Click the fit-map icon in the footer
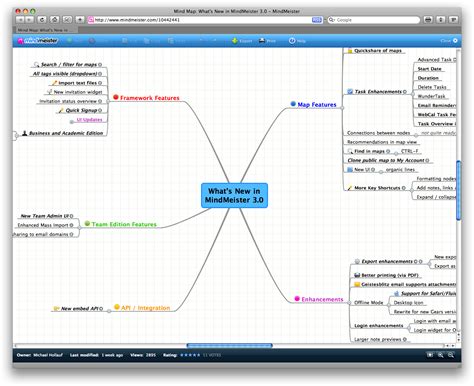 pyautogui.click(x=430, y=355)
